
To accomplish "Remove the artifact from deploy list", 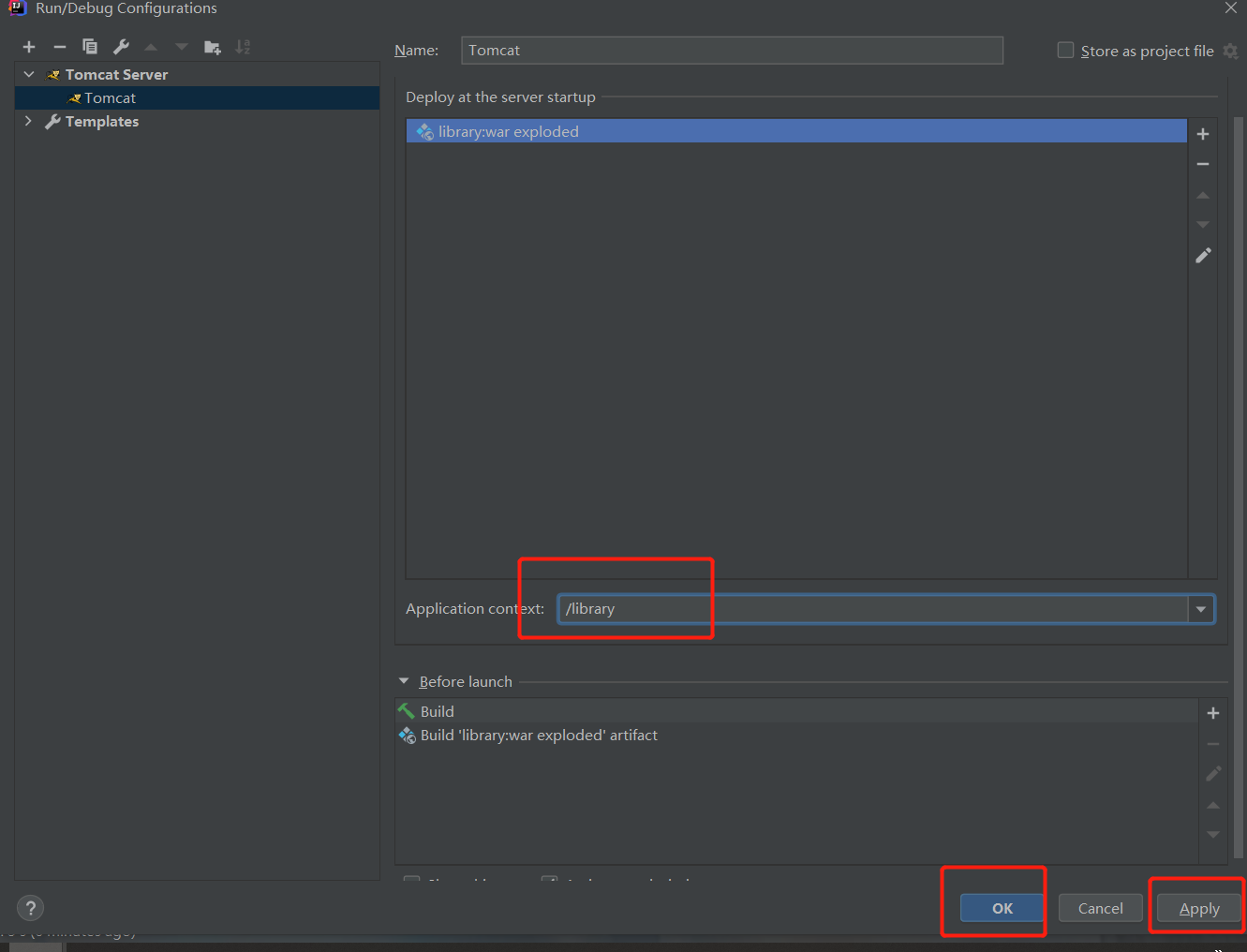I will (x=1203, y=164).
